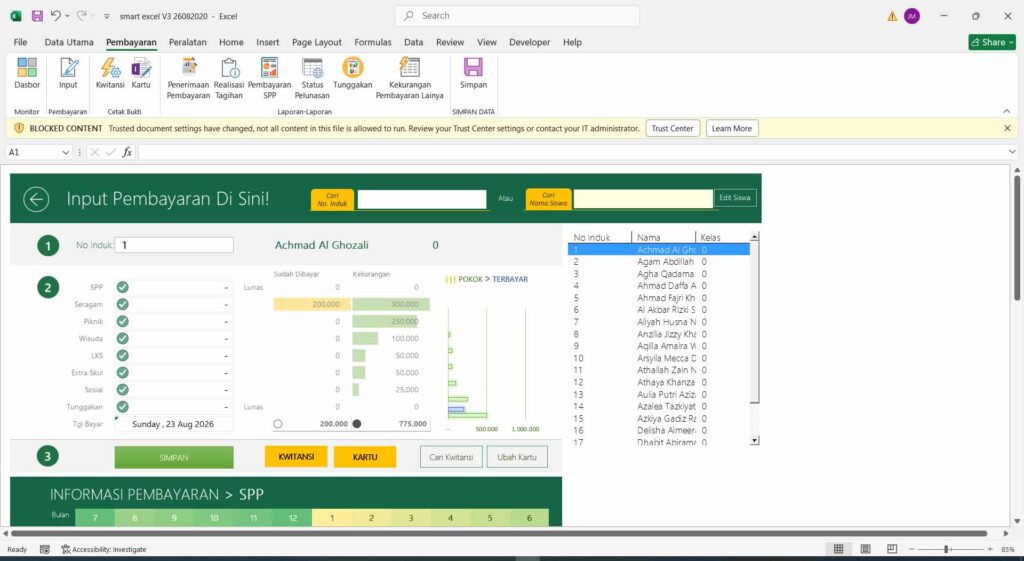Toggle the Tunggakan green checkmark
The width and height of the screenshot is (1024, 561).
123,406
